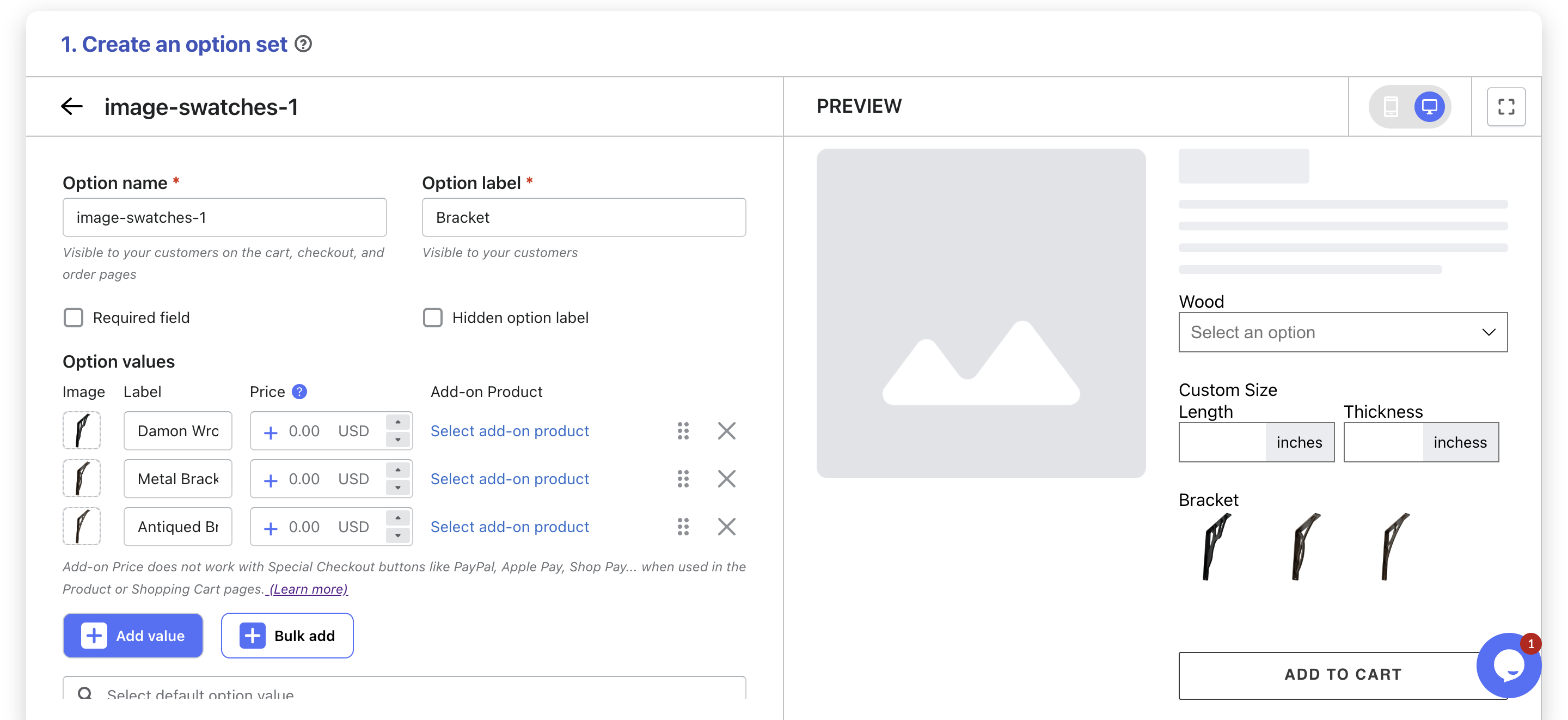Click the Bulk add button
The width and height of the screenshot is (1568, 720).
coord(287,636)
